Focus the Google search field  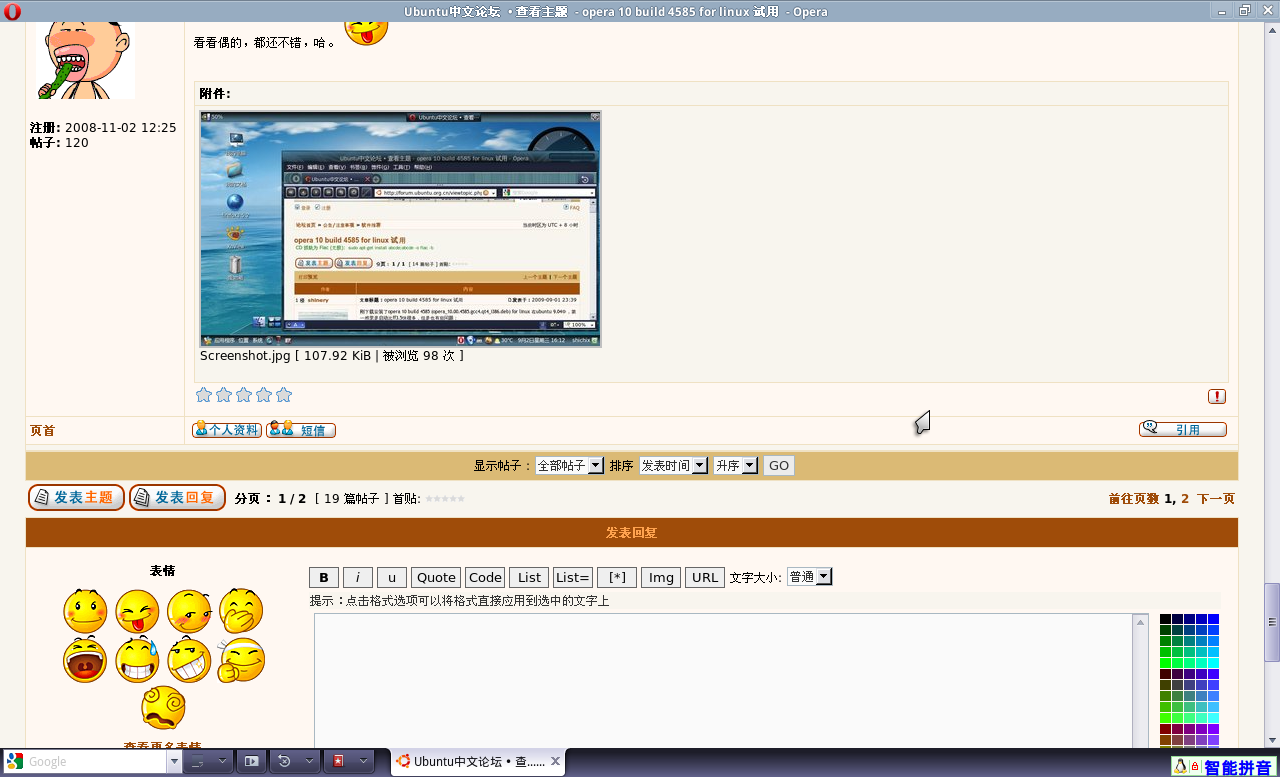tap(96, 761)
